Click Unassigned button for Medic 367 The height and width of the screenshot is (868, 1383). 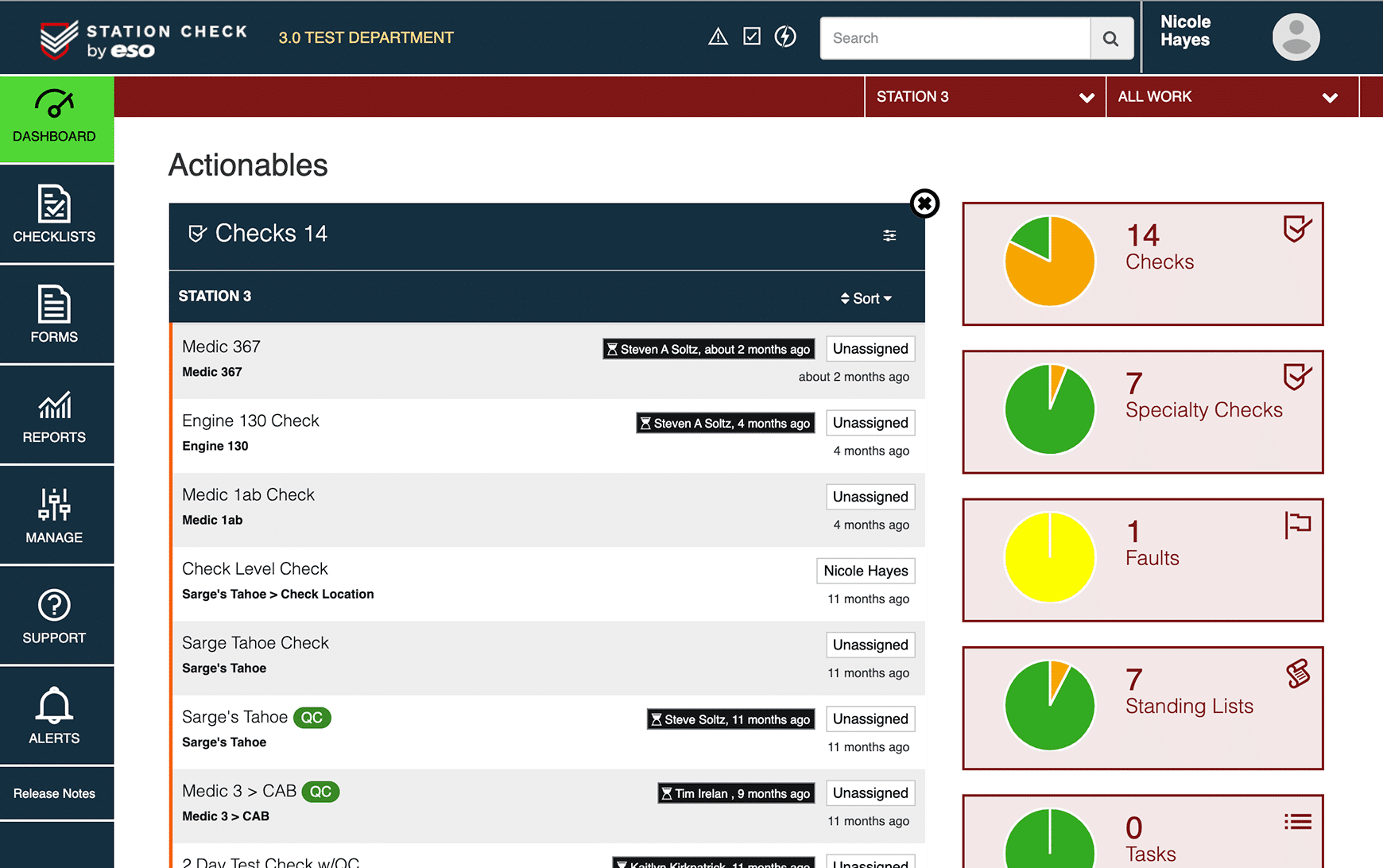click(870, 349)
